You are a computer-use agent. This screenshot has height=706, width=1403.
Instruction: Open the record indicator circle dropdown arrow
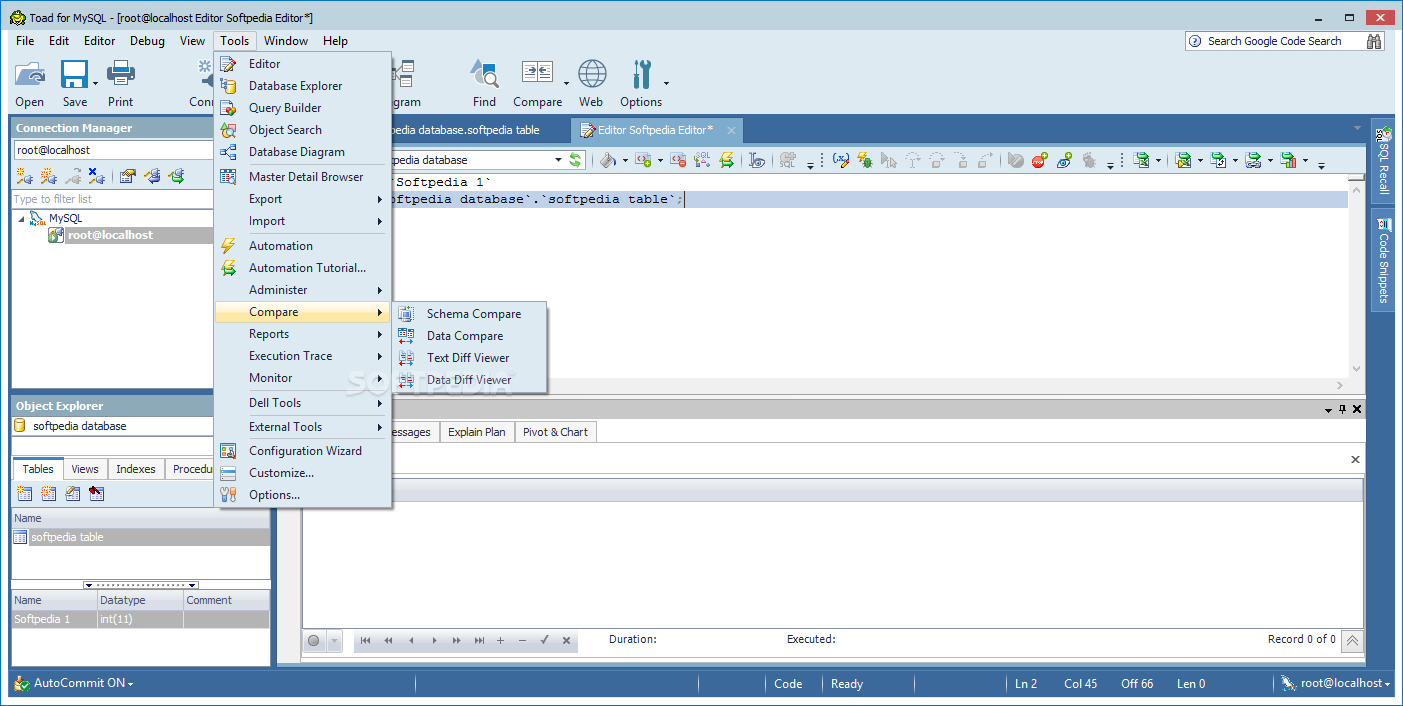[x=333, y=641]
